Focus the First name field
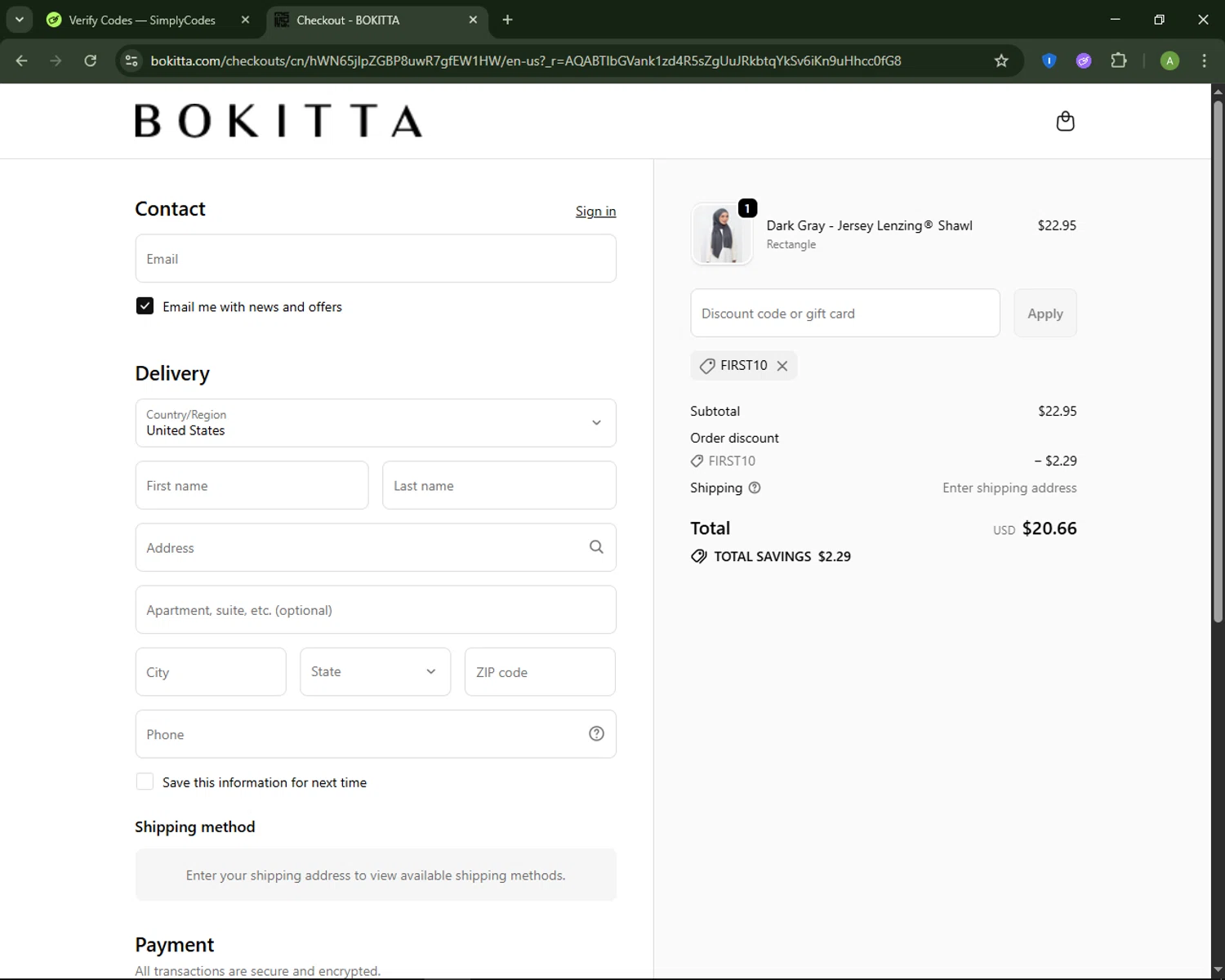1225x980 pixels. click(x=252, y=485)
